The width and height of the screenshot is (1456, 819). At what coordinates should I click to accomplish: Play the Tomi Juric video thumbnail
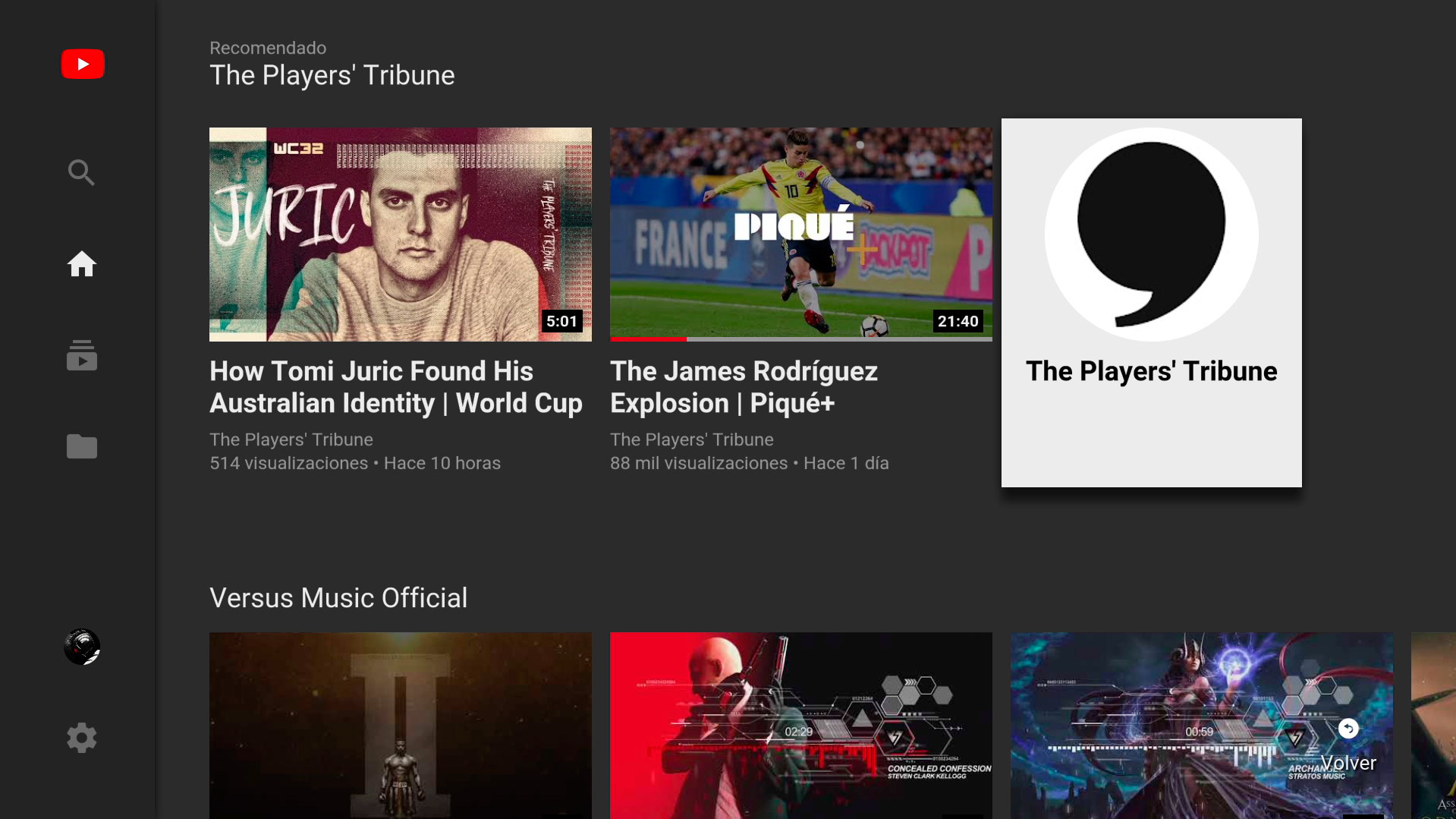401,235
